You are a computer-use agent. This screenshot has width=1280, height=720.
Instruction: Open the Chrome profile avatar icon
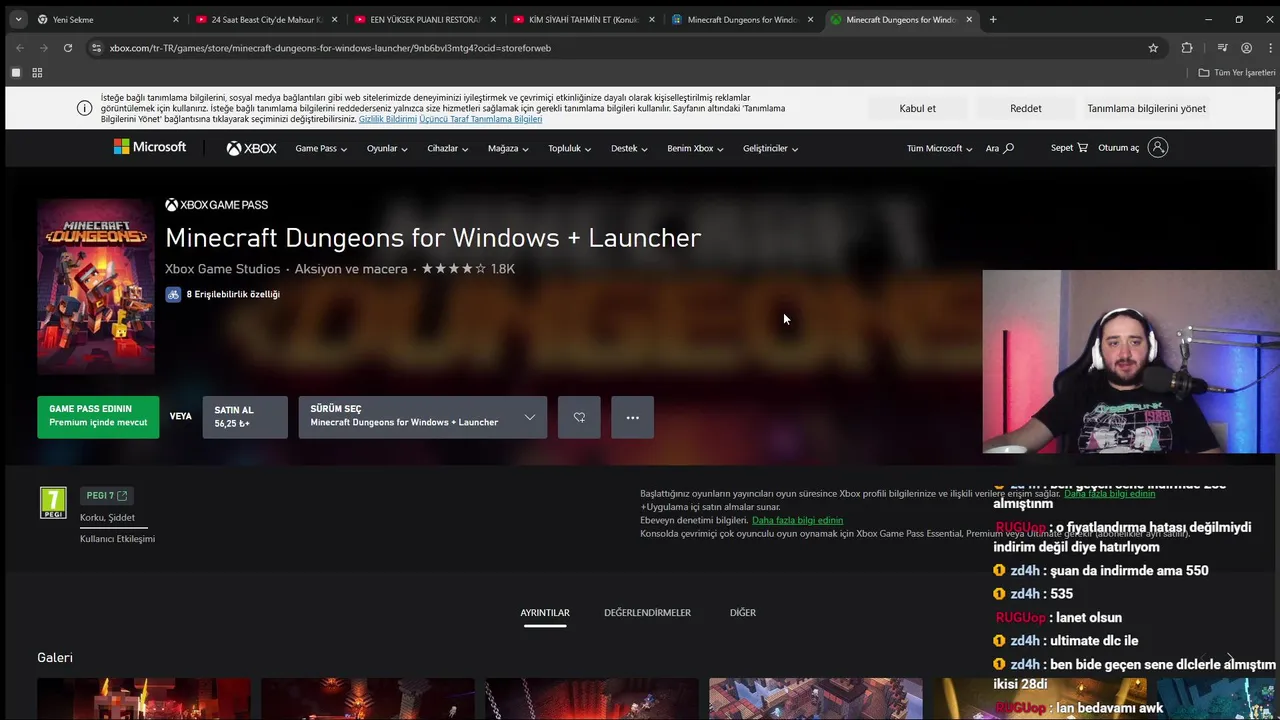tap(1246, 48)
